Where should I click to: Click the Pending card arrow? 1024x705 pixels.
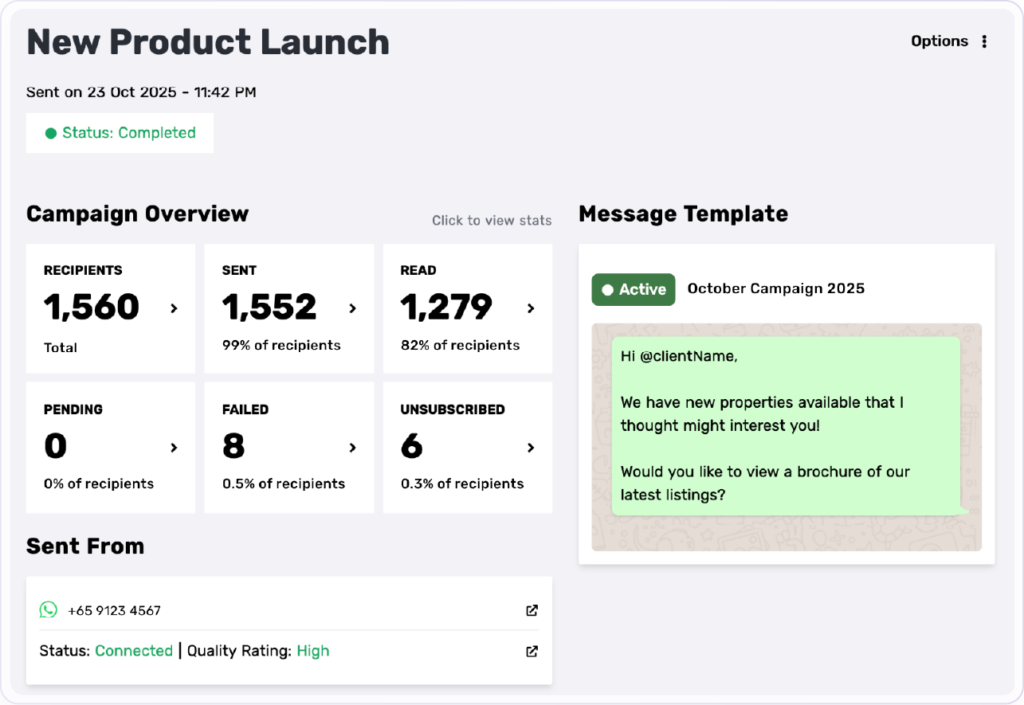click(174, 447)
